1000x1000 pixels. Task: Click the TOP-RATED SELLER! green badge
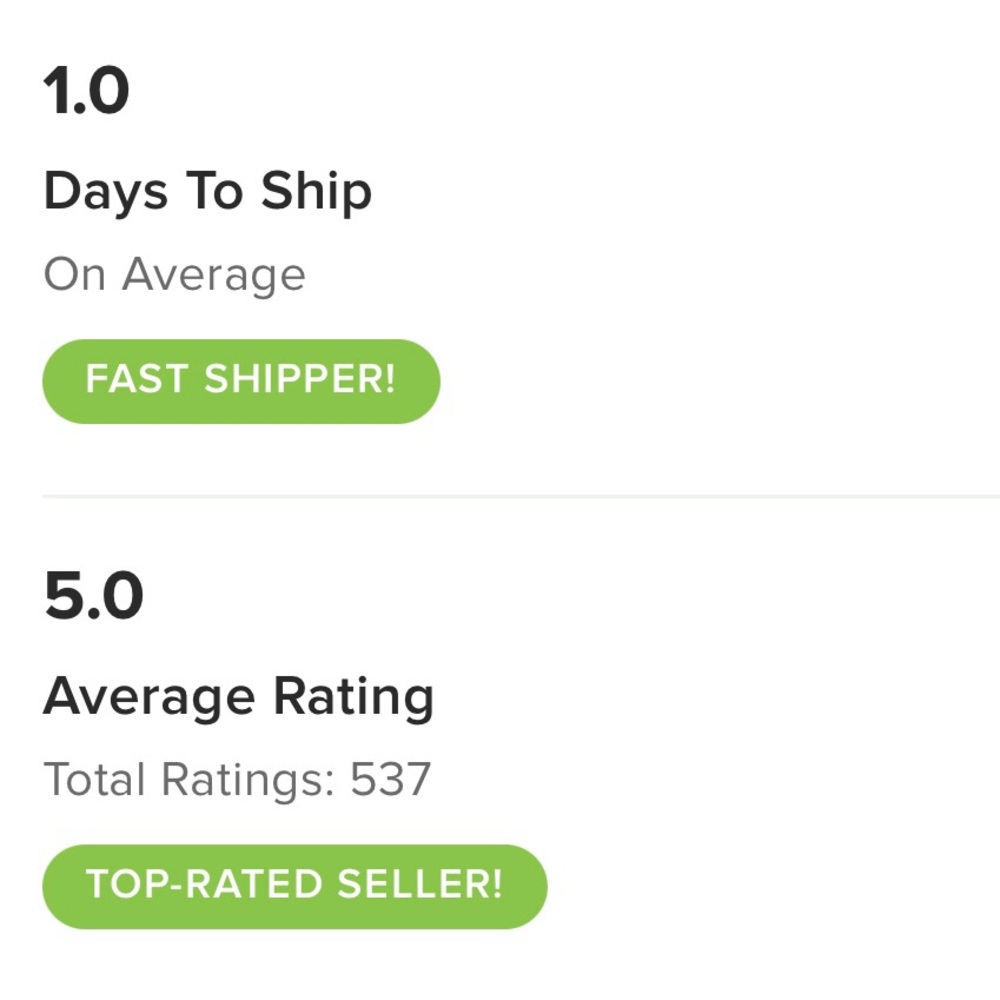pyautogui.click(x=295, y=886)
